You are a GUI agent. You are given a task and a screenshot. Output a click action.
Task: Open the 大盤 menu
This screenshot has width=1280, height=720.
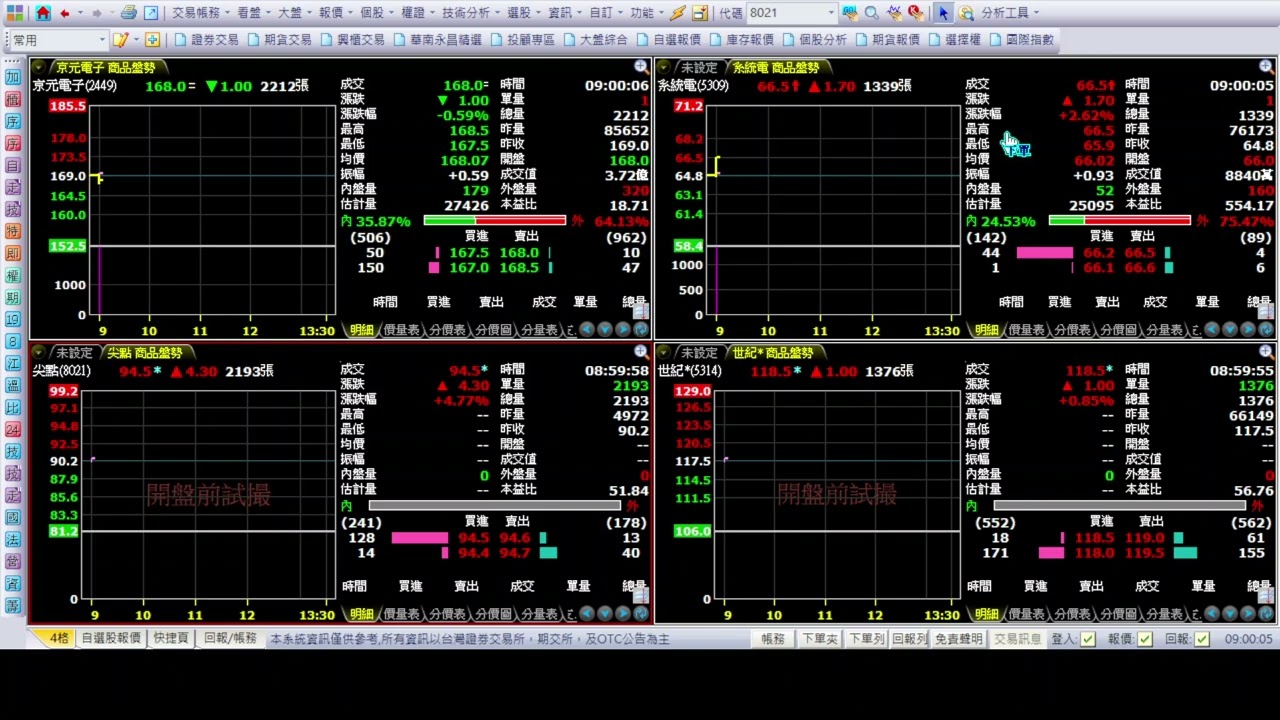[294, 13]
